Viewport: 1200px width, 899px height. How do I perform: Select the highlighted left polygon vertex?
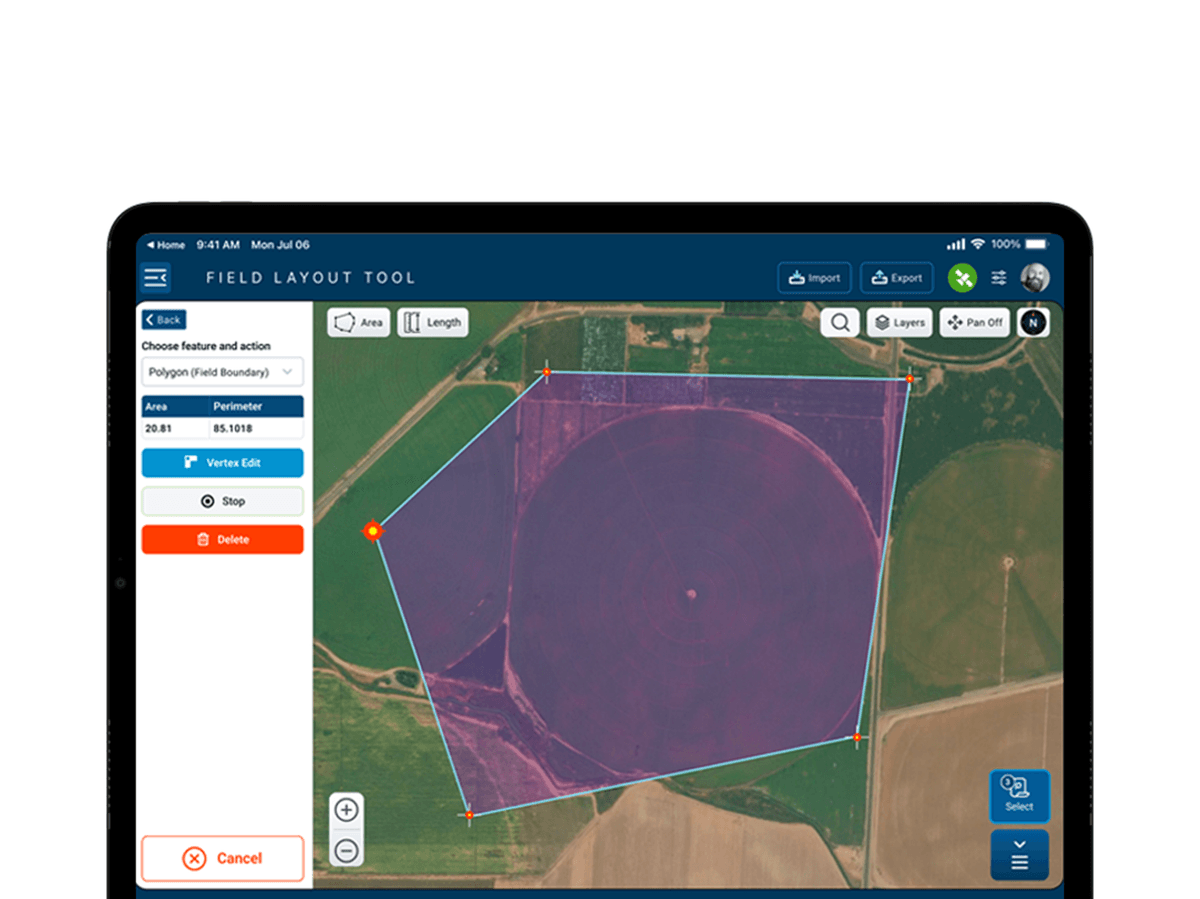tap(373, 531)
